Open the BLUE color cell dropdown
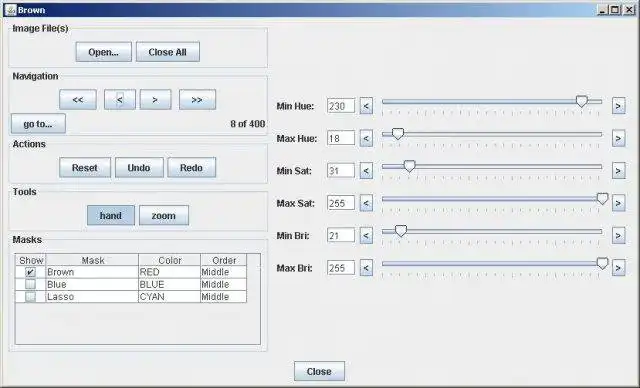 tap(169, 284)
